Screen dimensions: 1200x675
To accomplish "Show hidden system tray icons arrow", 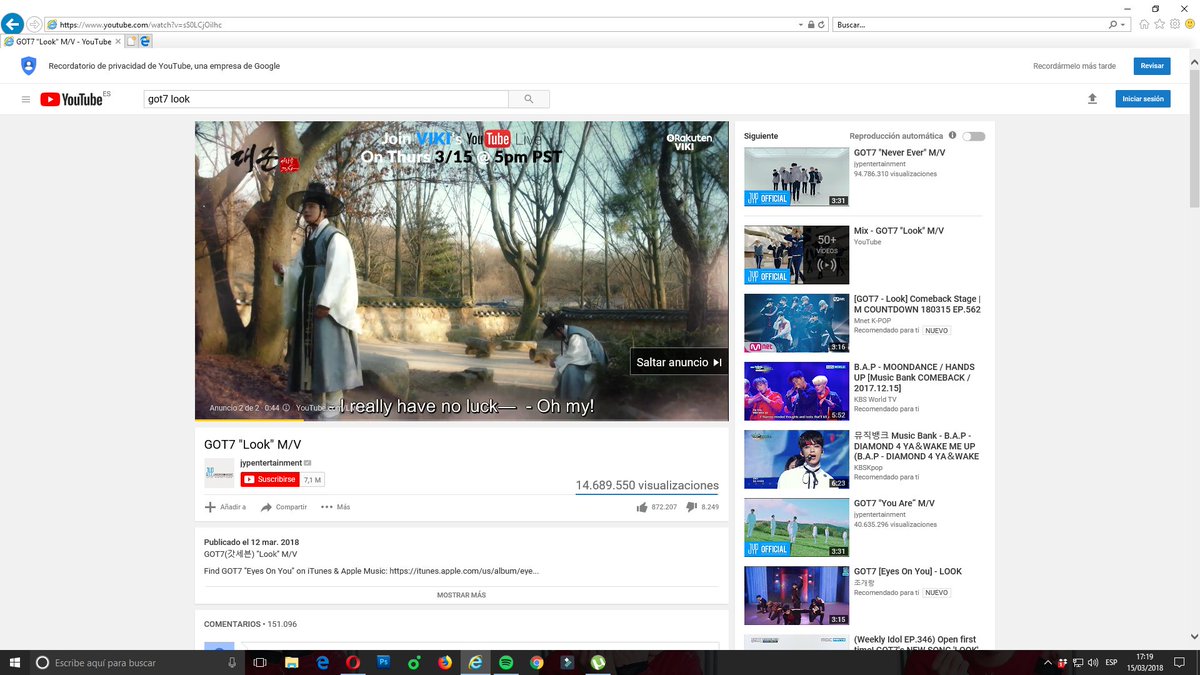I will tap(1049, 662).
